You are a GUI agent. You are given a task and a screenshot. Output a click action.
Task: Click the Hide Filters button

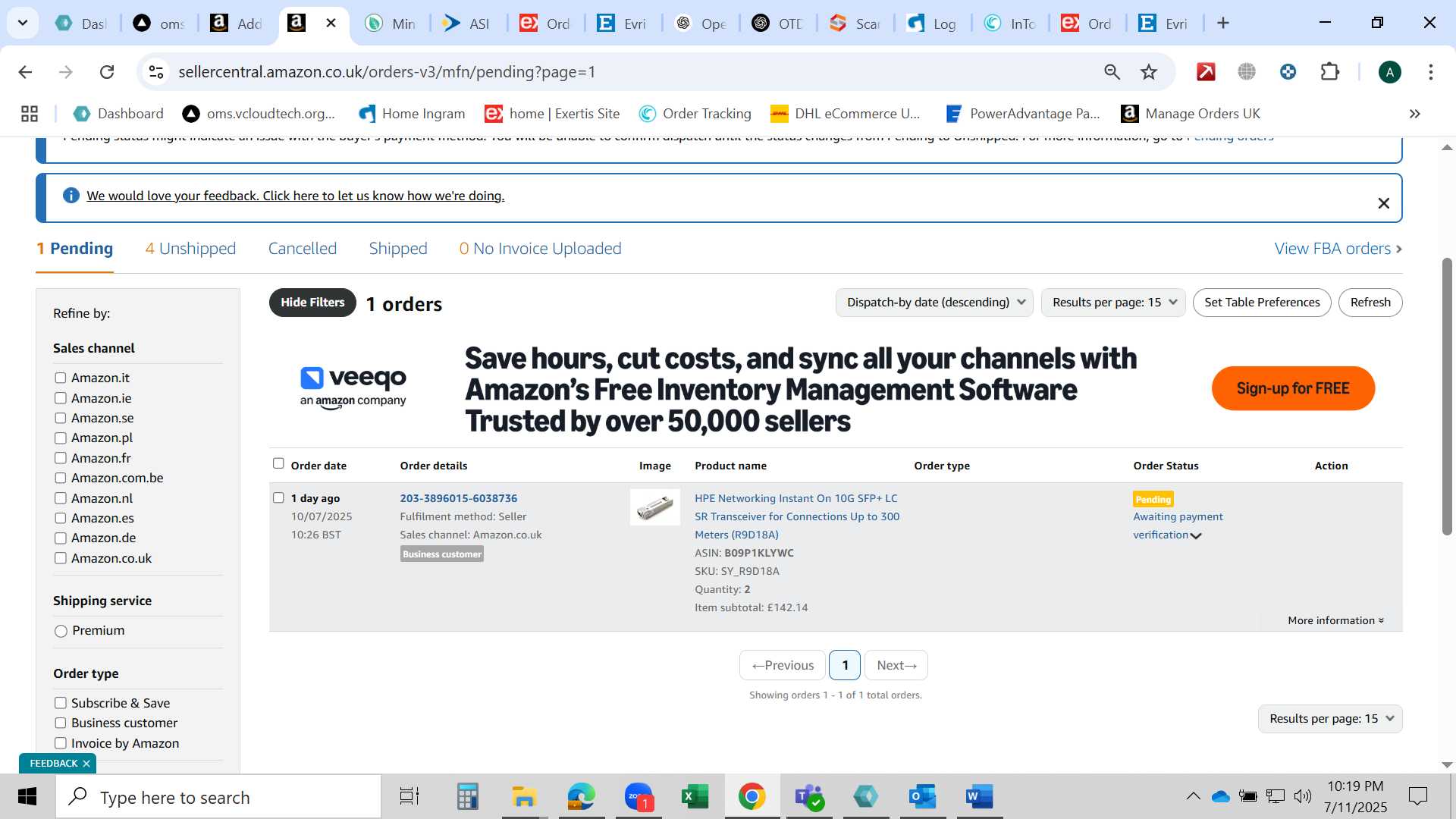tap(312, 303)
